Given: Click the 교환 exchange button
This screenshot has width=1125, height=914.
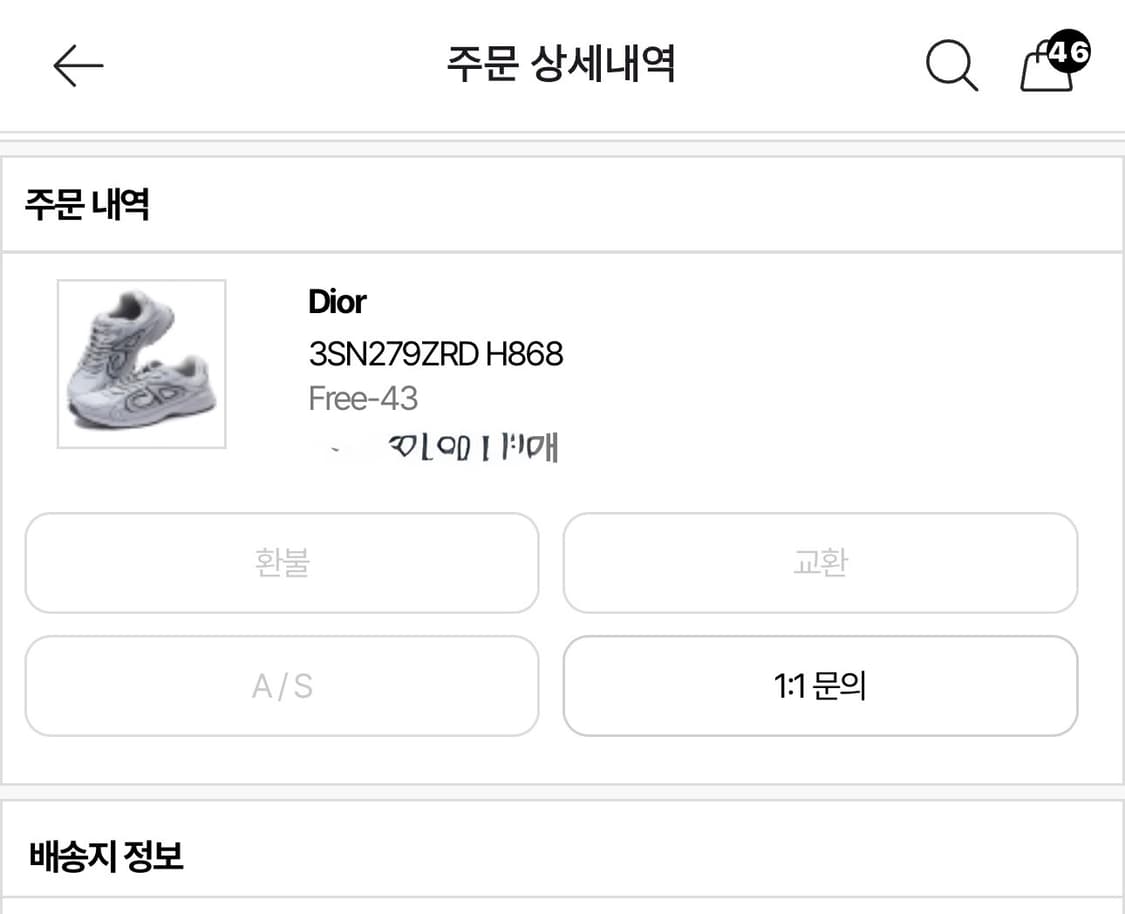Looking at the screenshot, I should pyautogui.click(x=820, y=563).
